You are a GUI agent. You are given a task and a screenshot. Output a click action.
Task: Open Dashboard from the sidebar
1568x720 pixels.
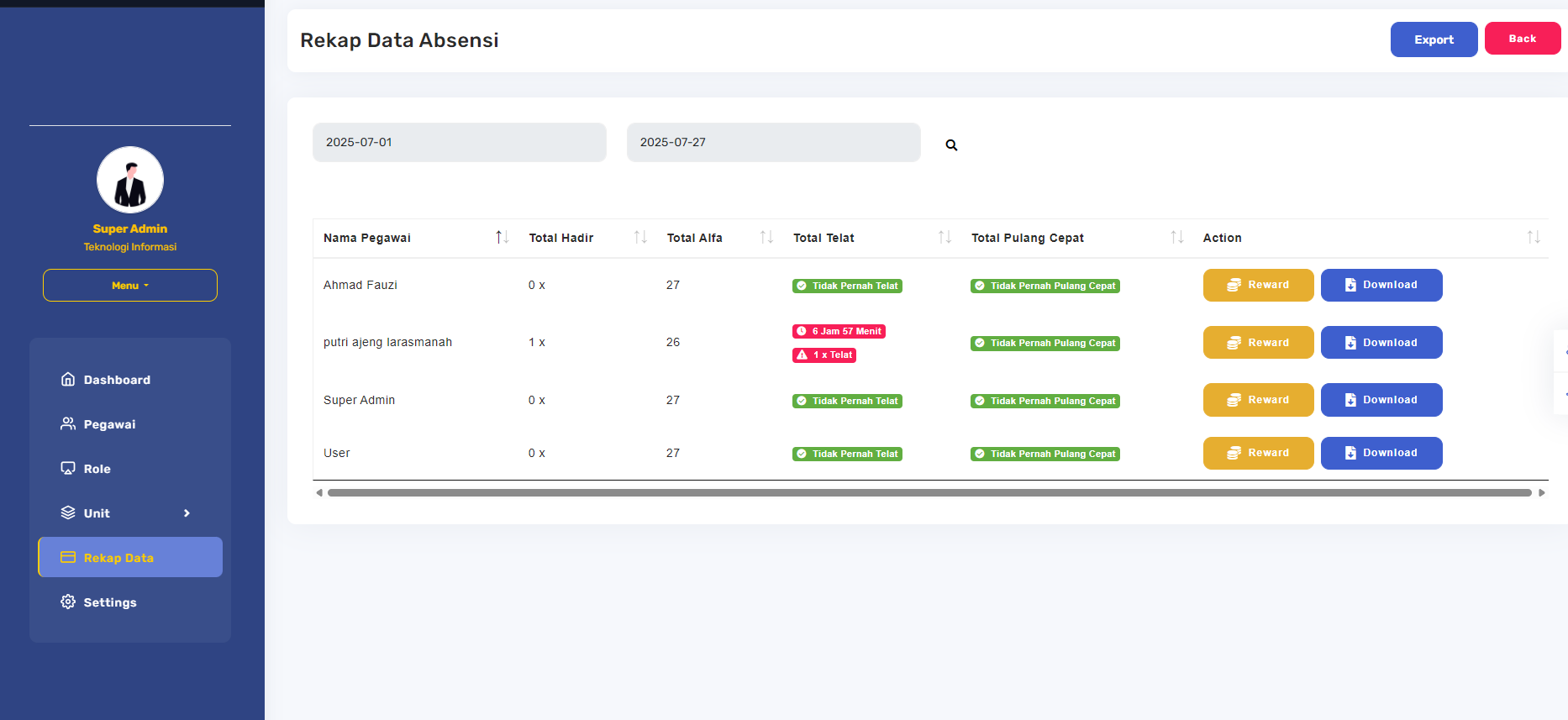click(117, 380)
